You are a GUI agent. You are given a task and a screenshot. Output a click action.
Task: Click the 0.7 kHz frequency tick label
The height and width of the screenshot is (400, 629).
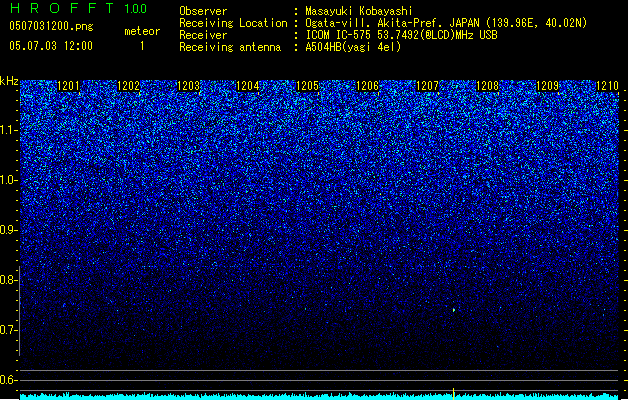8,330
